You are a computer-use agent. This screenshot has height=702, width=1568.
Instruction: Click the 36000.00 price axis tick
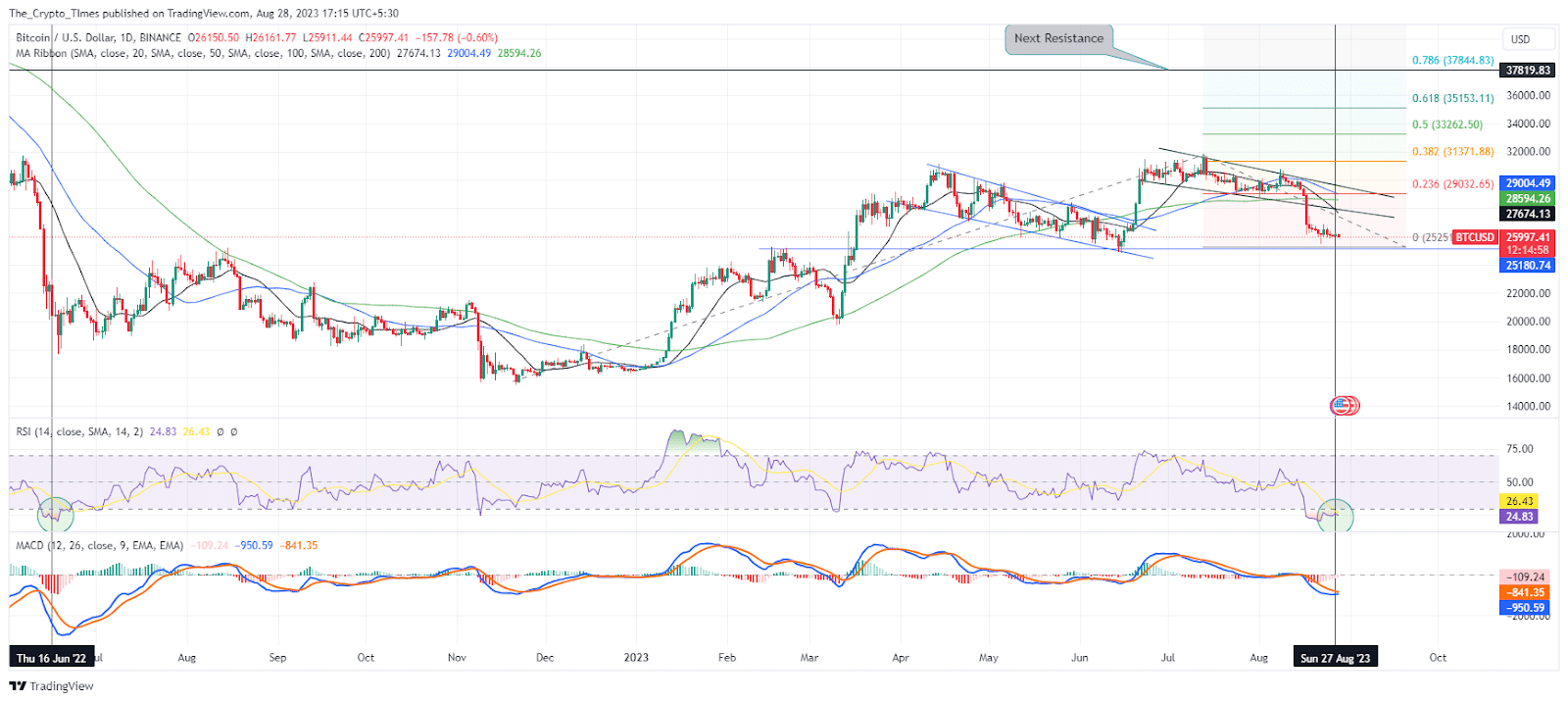pyautogui.click(x=1529, y=96)
